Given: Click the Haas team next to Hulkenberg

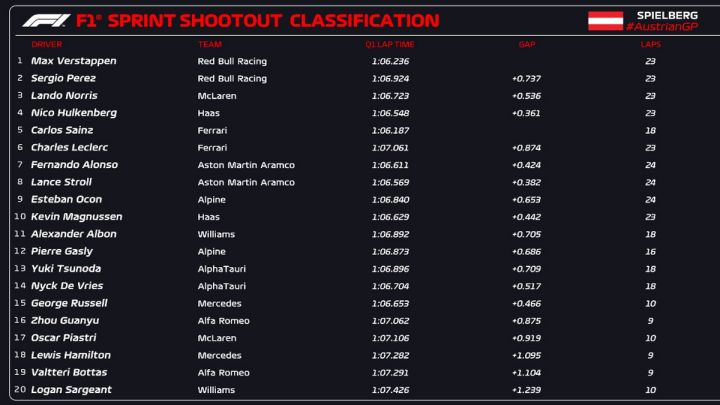Looking at the screenshot, I should pyautogui.click(x=208, y=113).
